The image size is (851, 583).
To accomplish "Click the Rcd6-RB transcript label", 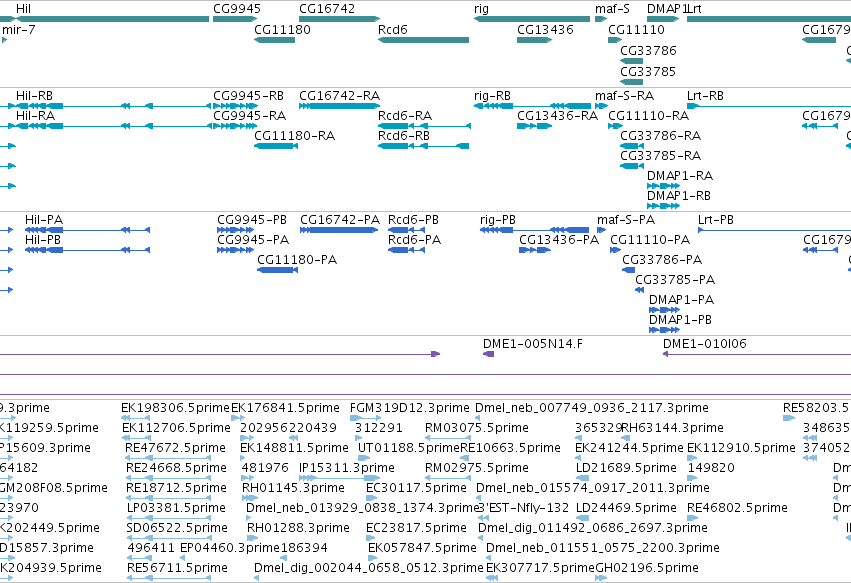I will click(404, 136).
